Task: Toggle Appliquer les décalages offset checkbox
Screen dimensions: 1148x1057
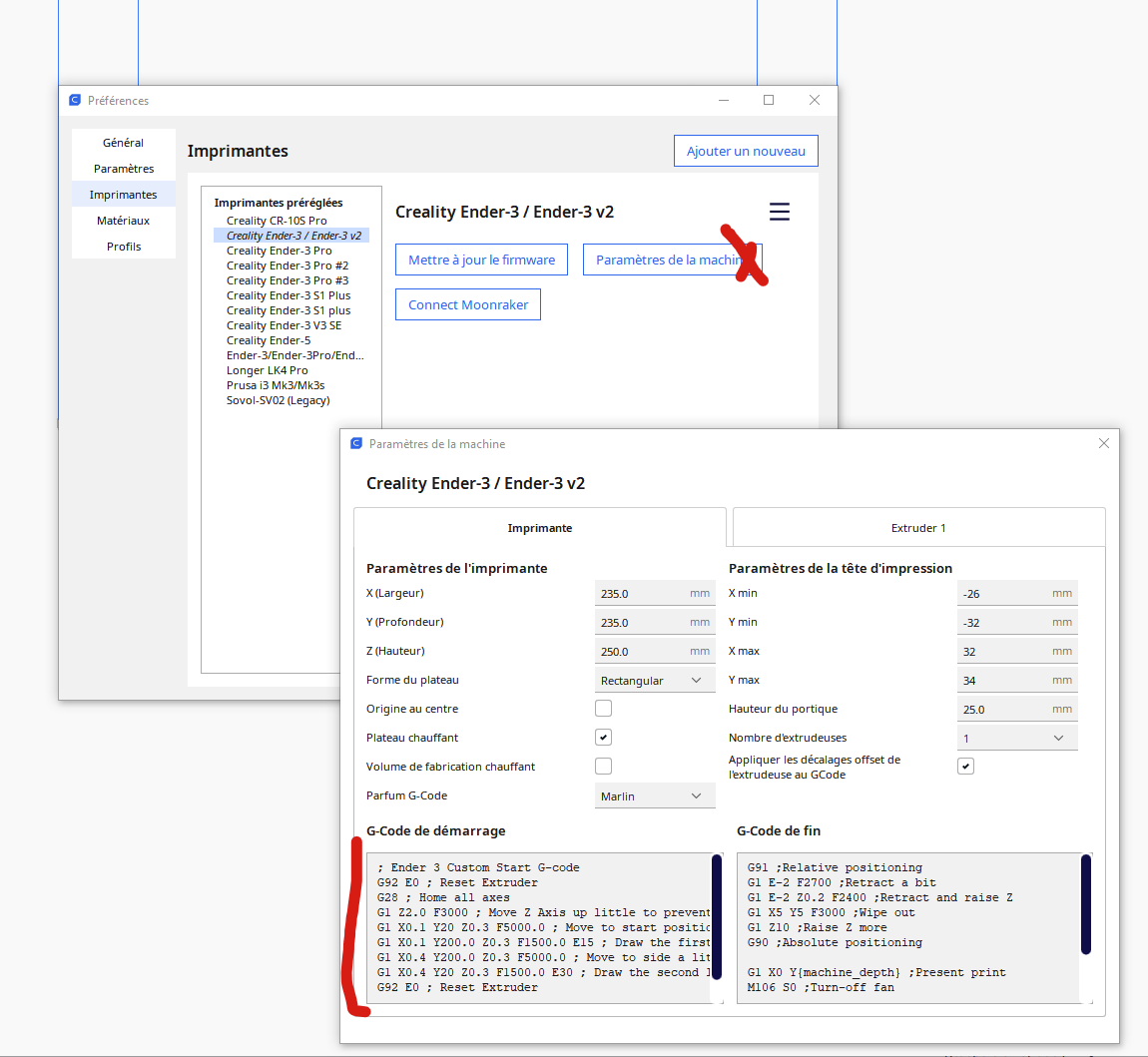Action: tap(965, 767)
